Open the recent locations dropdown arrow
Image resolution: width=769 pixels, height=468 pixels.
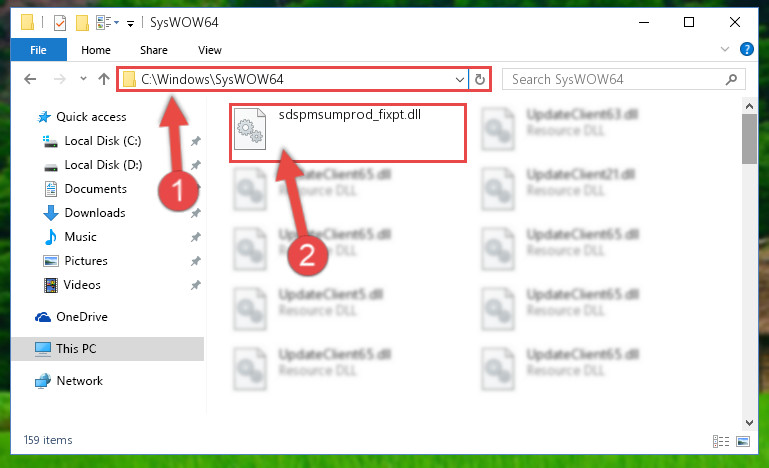(83, 78)
